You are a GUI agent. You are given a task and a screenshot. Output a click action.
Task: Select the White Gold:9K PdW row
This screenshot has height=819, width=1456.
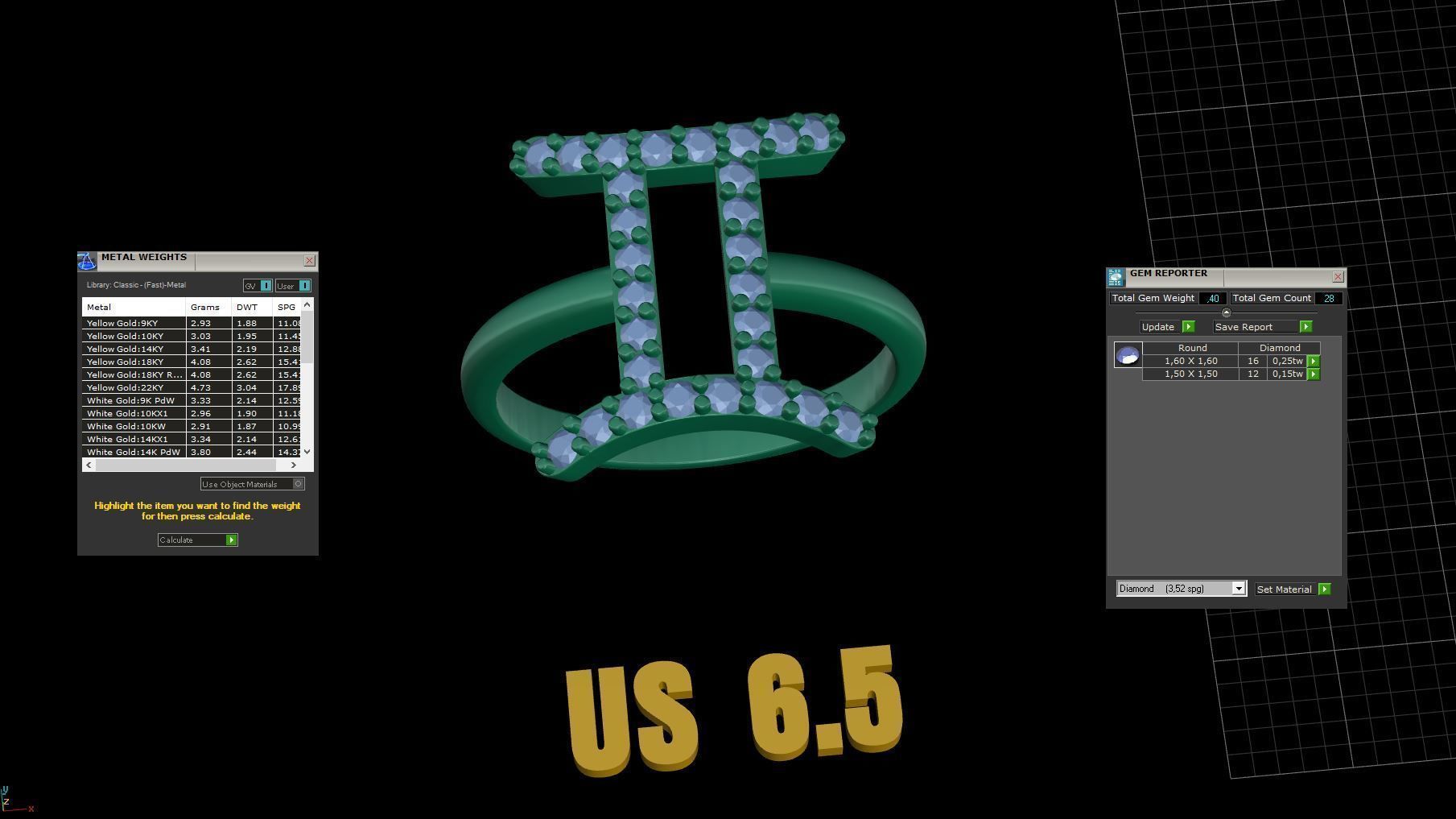pos(192,400)
